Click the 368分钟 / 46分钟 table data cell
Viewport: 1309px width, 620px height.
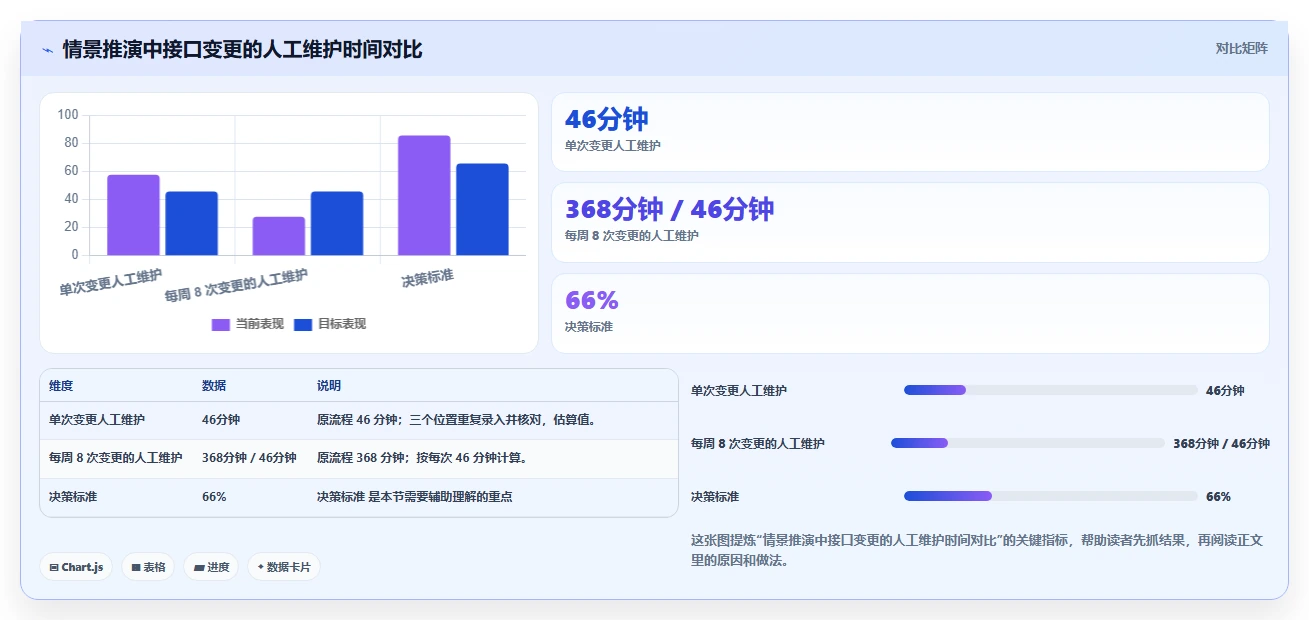click(x=249, y=458)
